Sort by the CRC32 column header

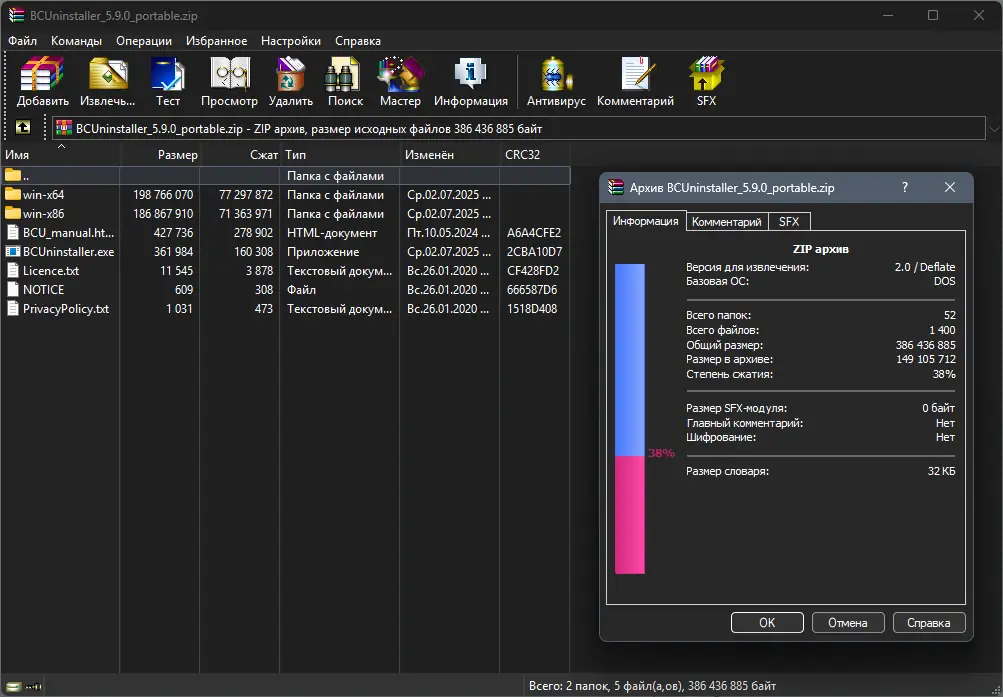(535, 155)
